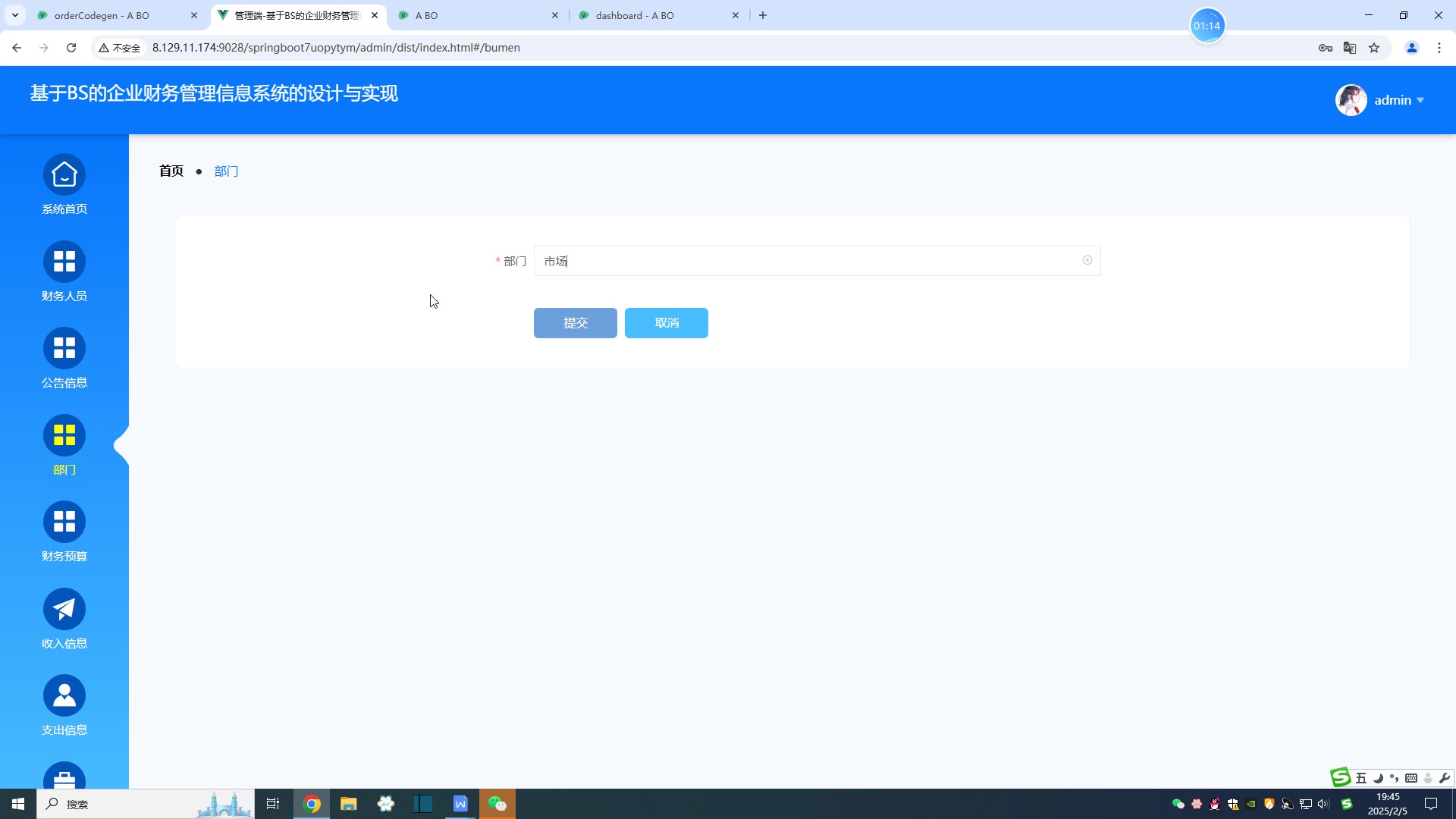Open 财务预算 sidebar icon

(x=64, y=522)
